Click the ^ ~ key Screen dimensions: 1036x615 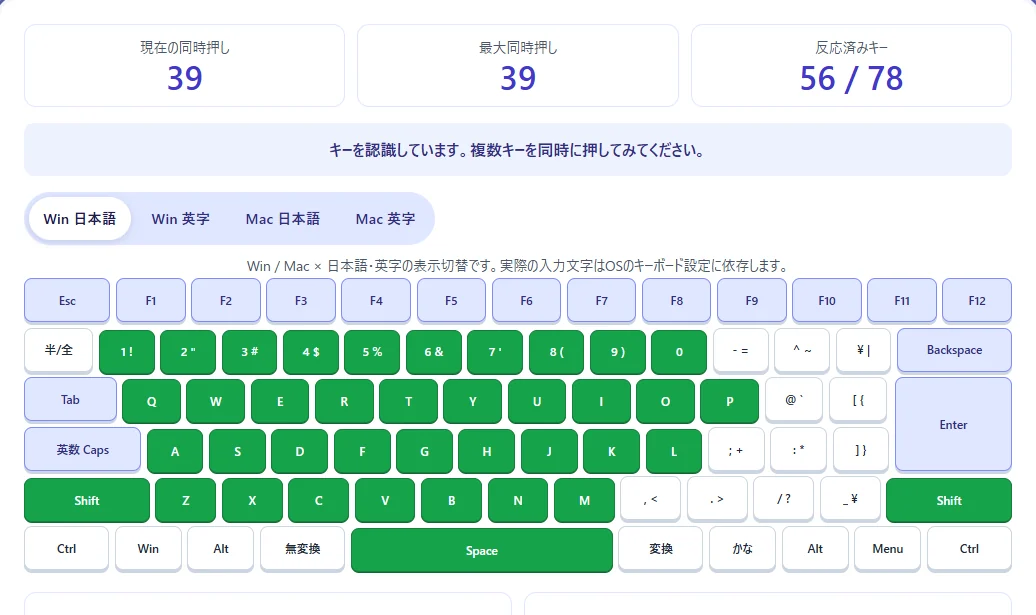(x=802, y=351)
